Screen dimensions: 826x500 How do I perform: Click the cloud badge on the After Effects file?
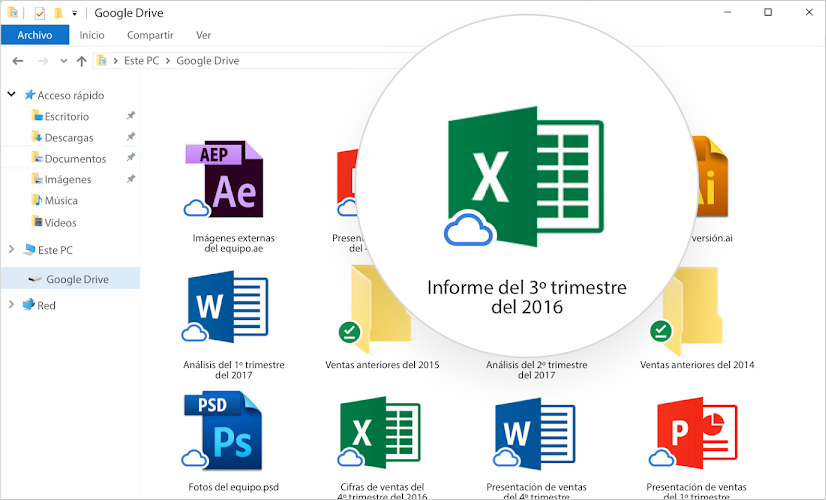196,208
